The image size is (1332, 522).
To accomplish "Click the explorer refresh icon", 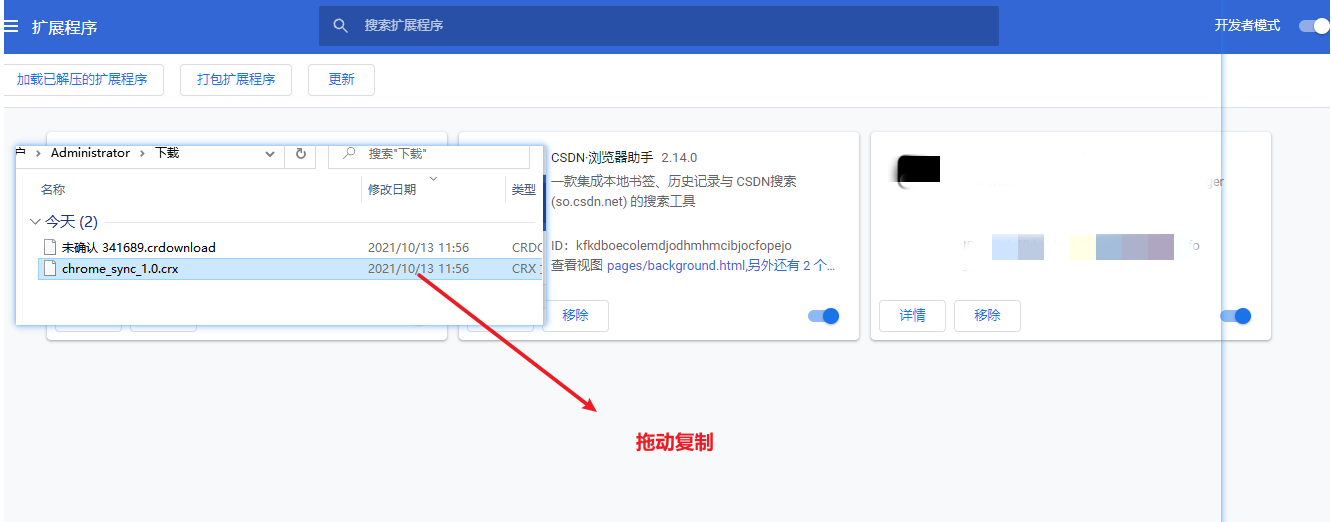I will point(300,154).
